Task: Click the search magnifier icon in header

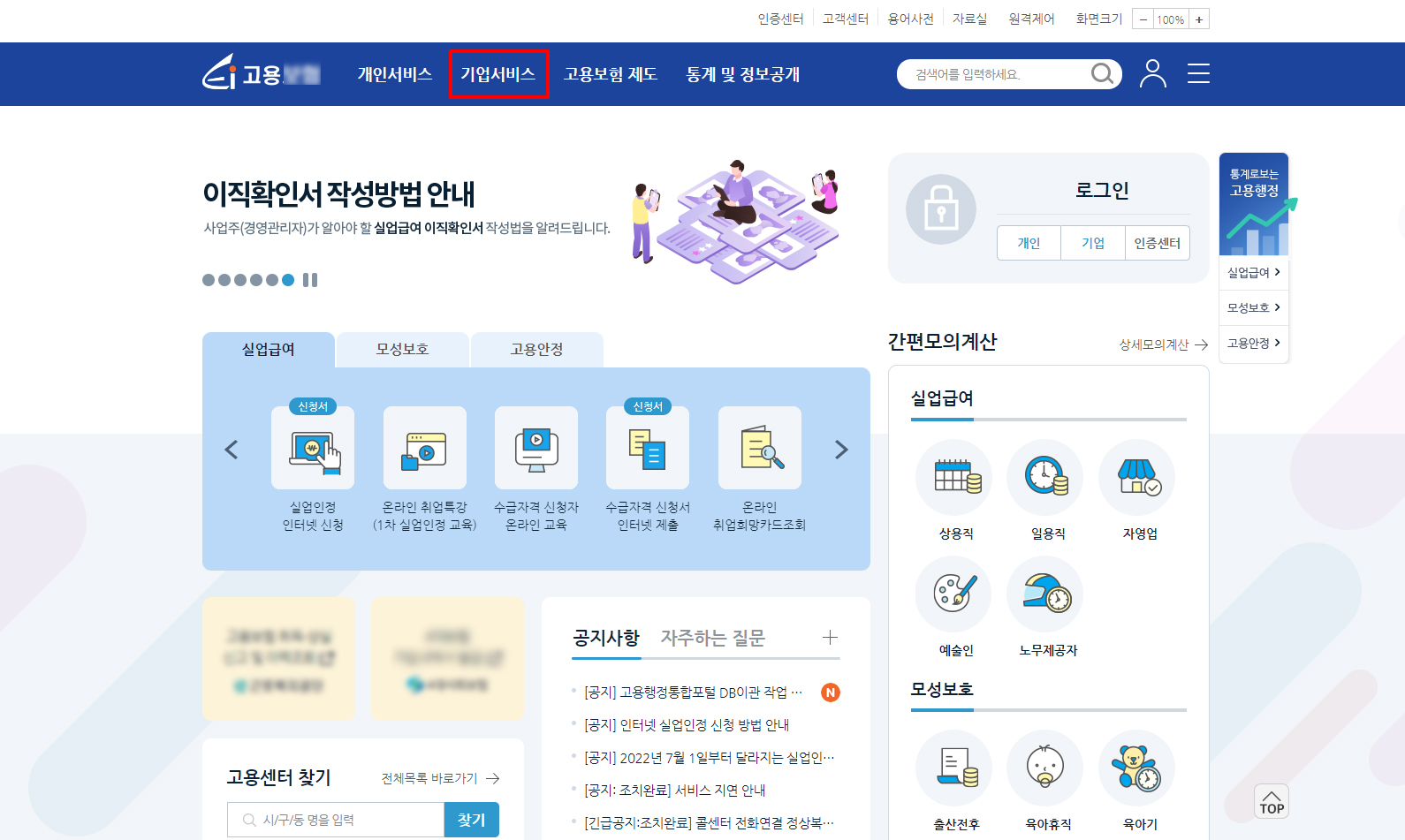Action: (1102, 73)
